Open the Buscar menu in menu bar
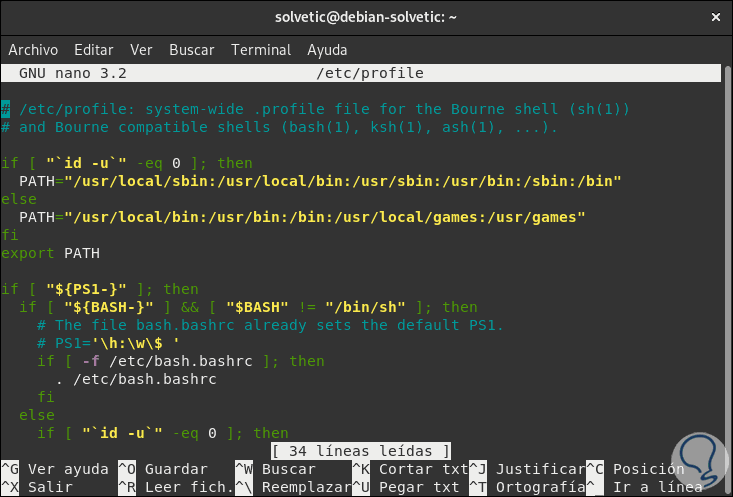Screen dimensions: 733x497 [x=191, y=49]
